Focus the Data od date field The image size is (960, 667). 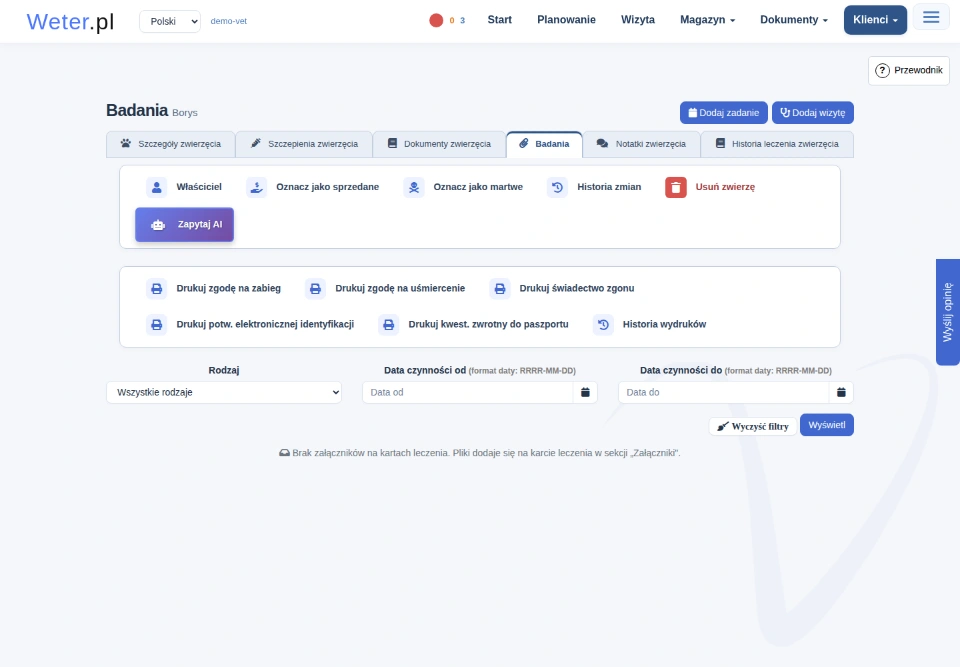pos(468,393)
